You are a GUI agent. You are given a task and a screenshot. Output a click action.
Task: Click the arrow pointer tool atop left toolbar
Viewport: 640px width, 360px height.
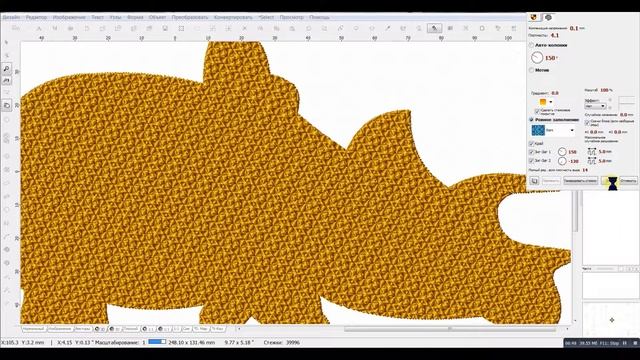(x=6, y=42)
